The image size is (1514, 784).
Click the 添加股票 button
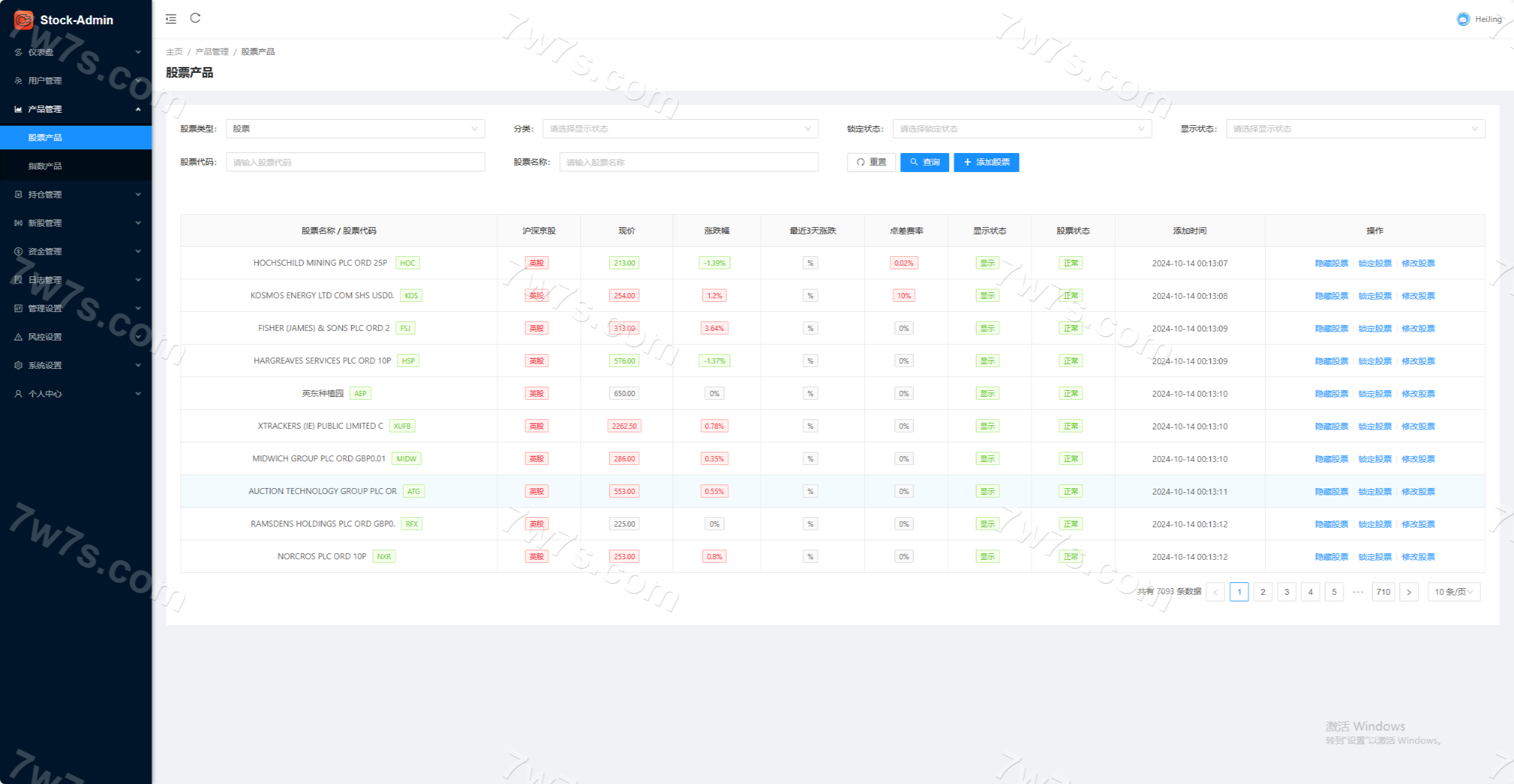tap(986, 162)
